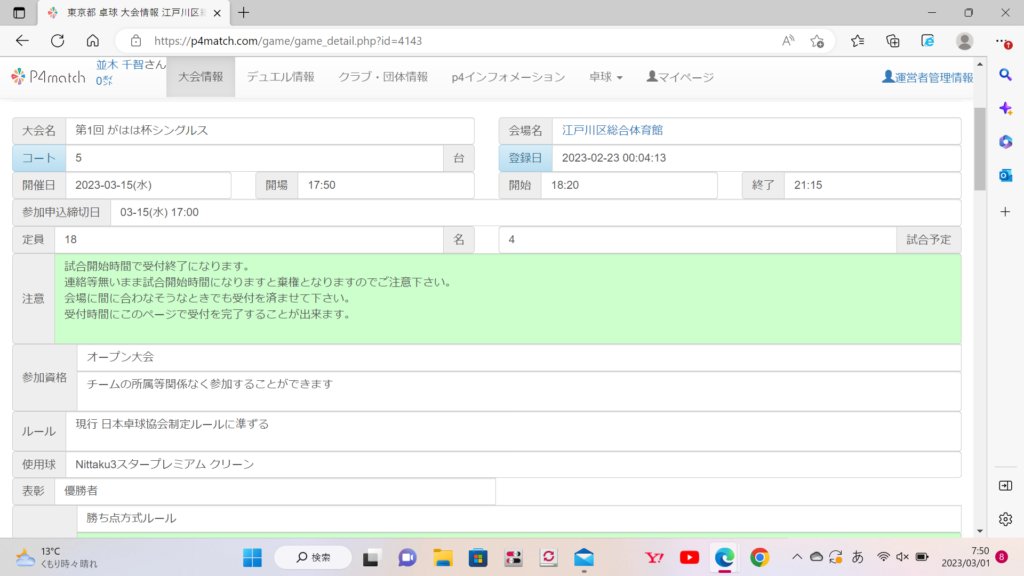
Task: Go to the browser home page
Action: [92, 41]
